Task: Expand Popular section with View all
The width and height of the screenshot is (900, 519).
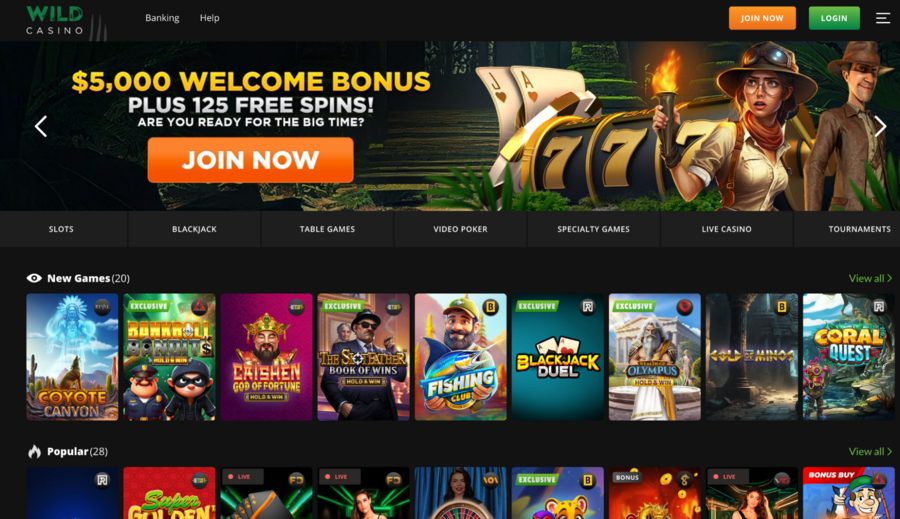Action: [x=870, y=452]
